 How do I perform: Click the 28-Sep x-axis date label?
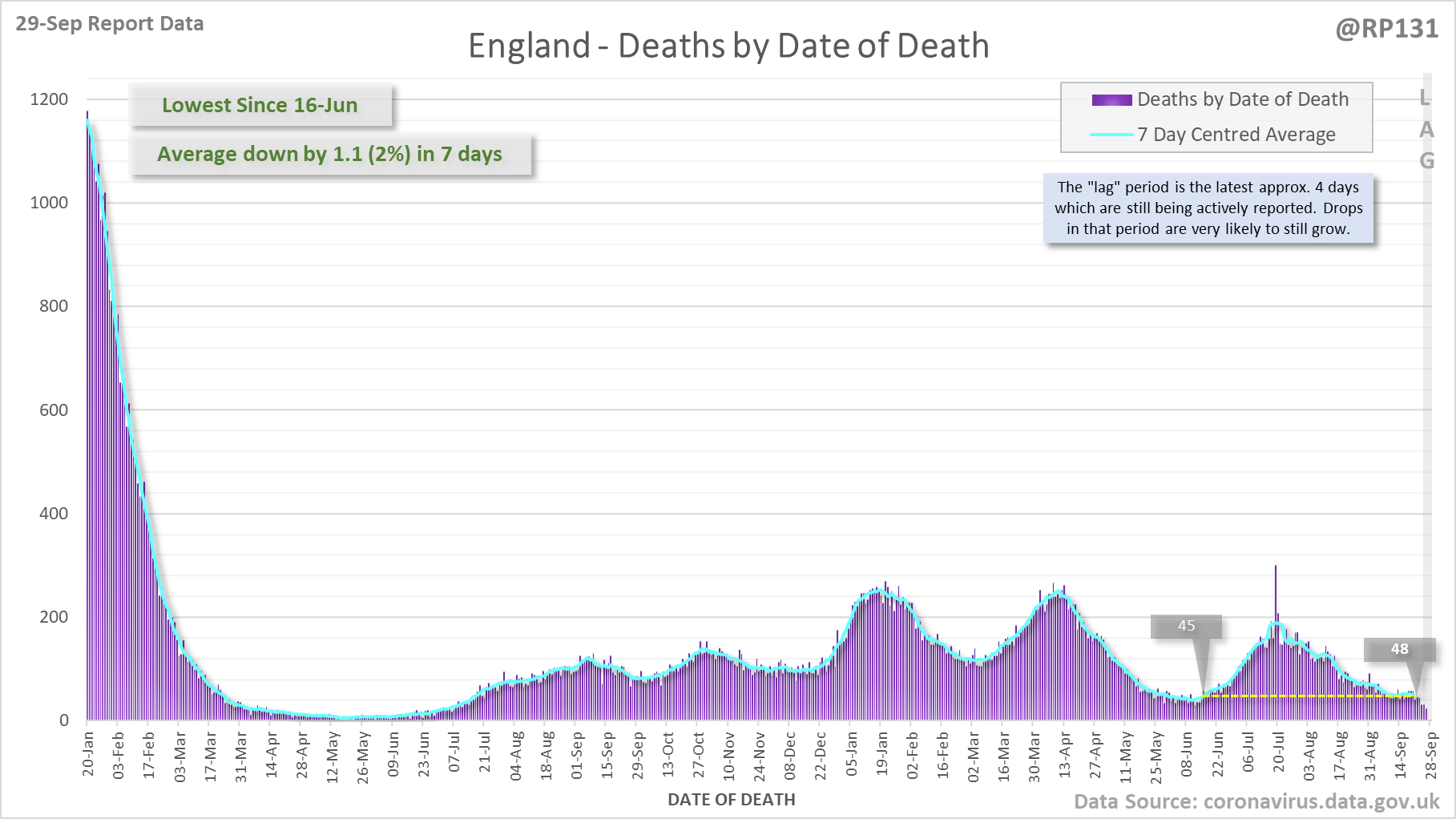[1431, 753]
